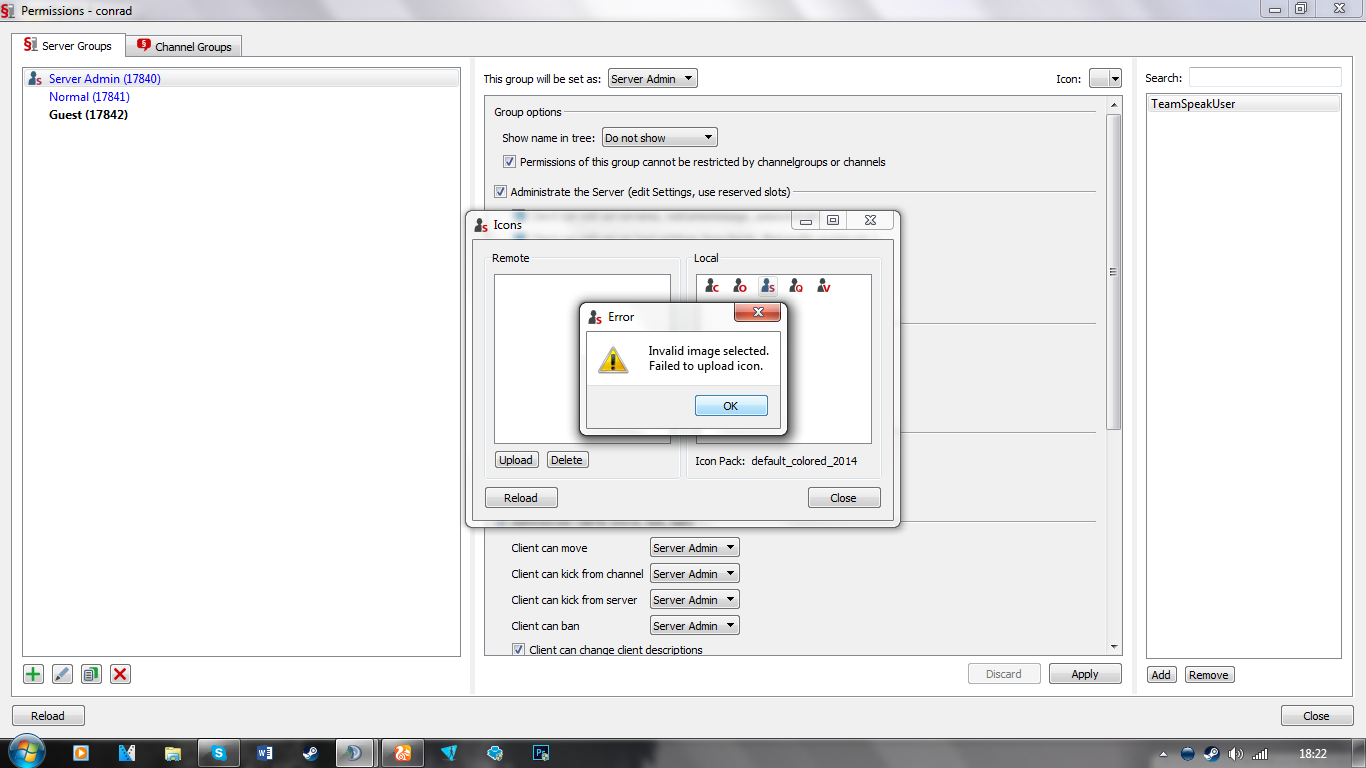Image resolution: width=1366 pixels, height=768 pixels.
Task: Click the copy group icon
Action: 91,674
